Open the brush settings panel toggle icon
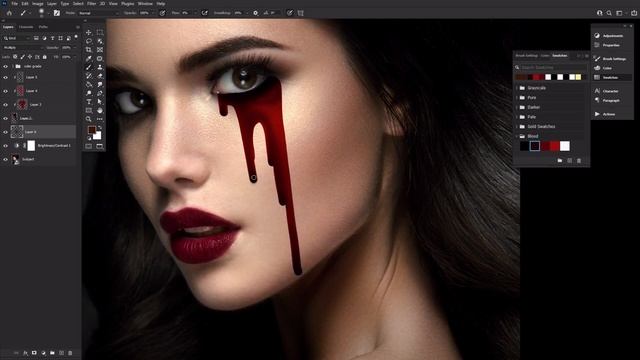The height and width of the screenshot is (360, 640). point(57,13)
